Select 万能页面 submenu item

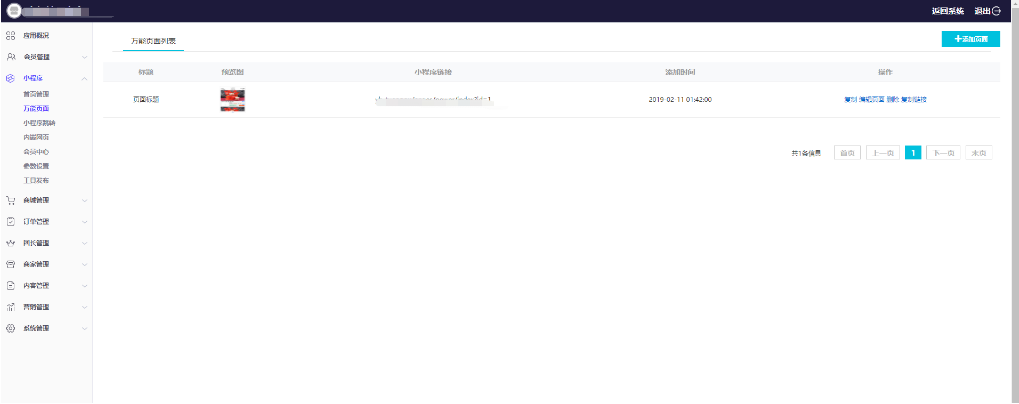coord(36,108)
